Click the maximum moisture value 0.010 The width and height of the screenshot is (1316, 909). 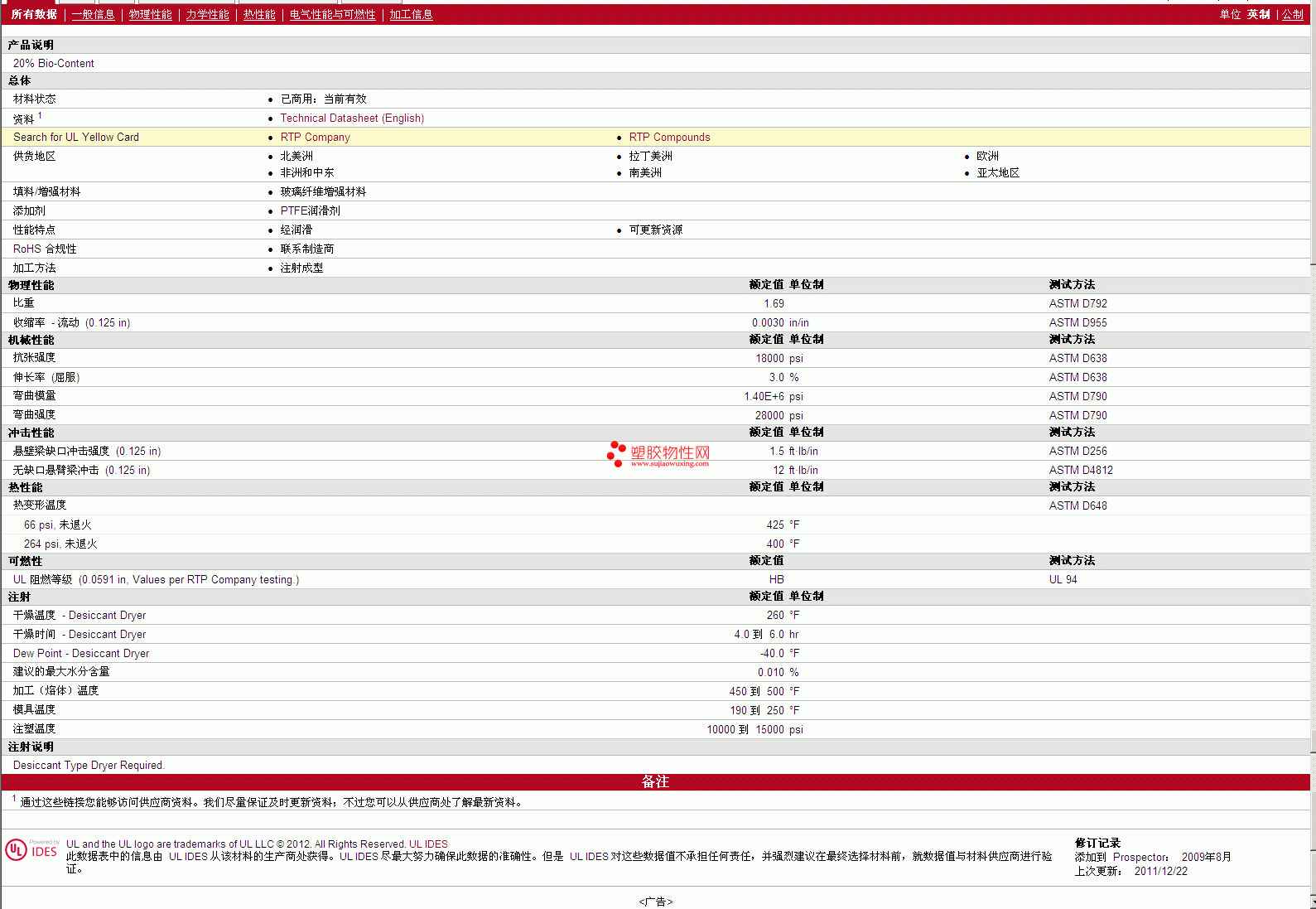tap(770, 672)
